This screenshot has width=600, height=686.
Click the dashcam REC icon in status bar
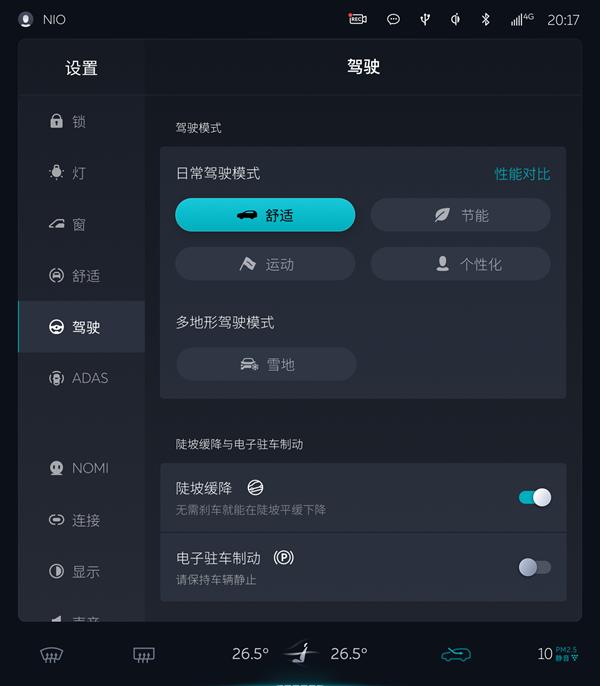[x=357, y=19]
